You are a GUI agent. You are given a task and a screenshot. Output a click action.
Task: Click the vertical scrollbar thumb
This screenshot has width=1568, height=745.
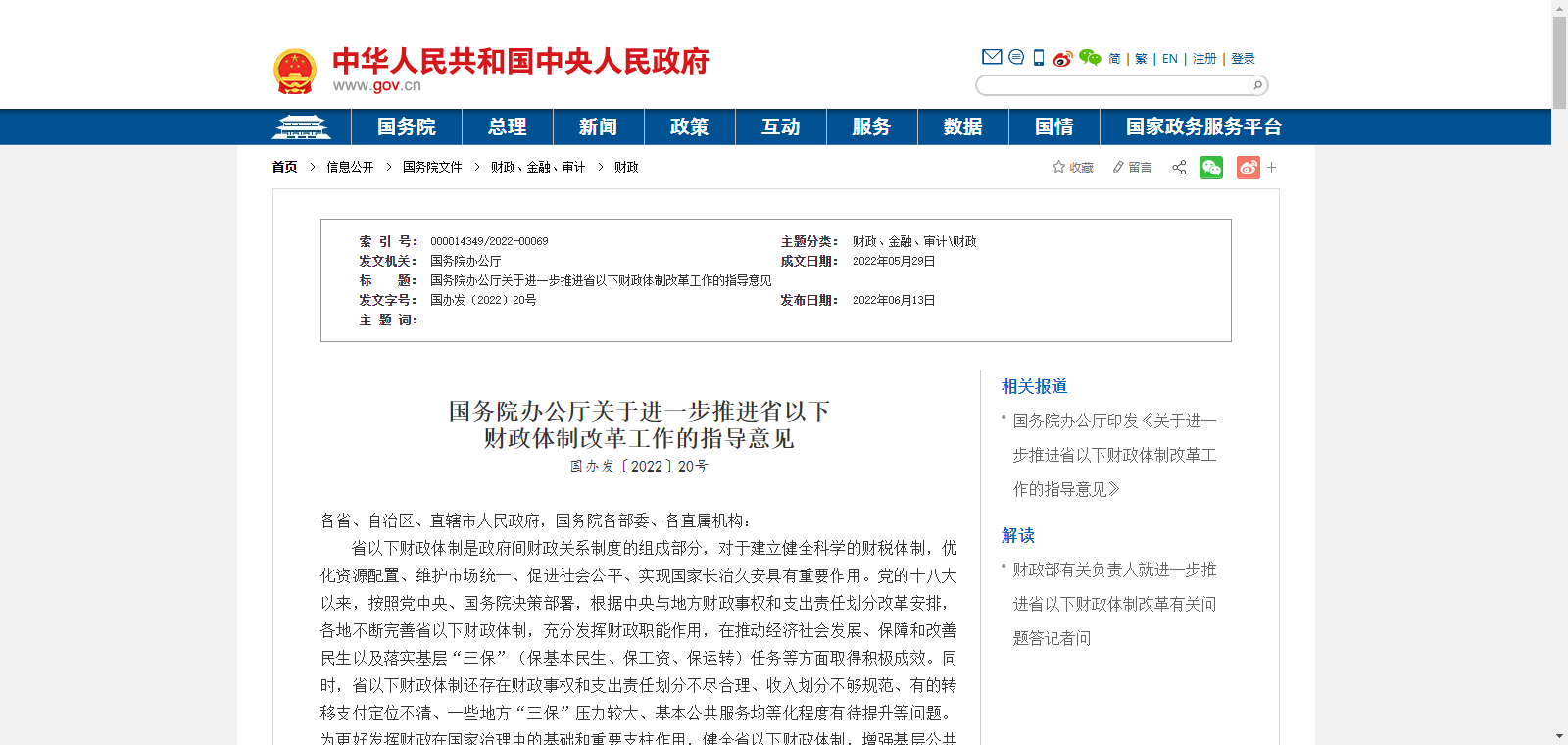(x=1559, y=62)
